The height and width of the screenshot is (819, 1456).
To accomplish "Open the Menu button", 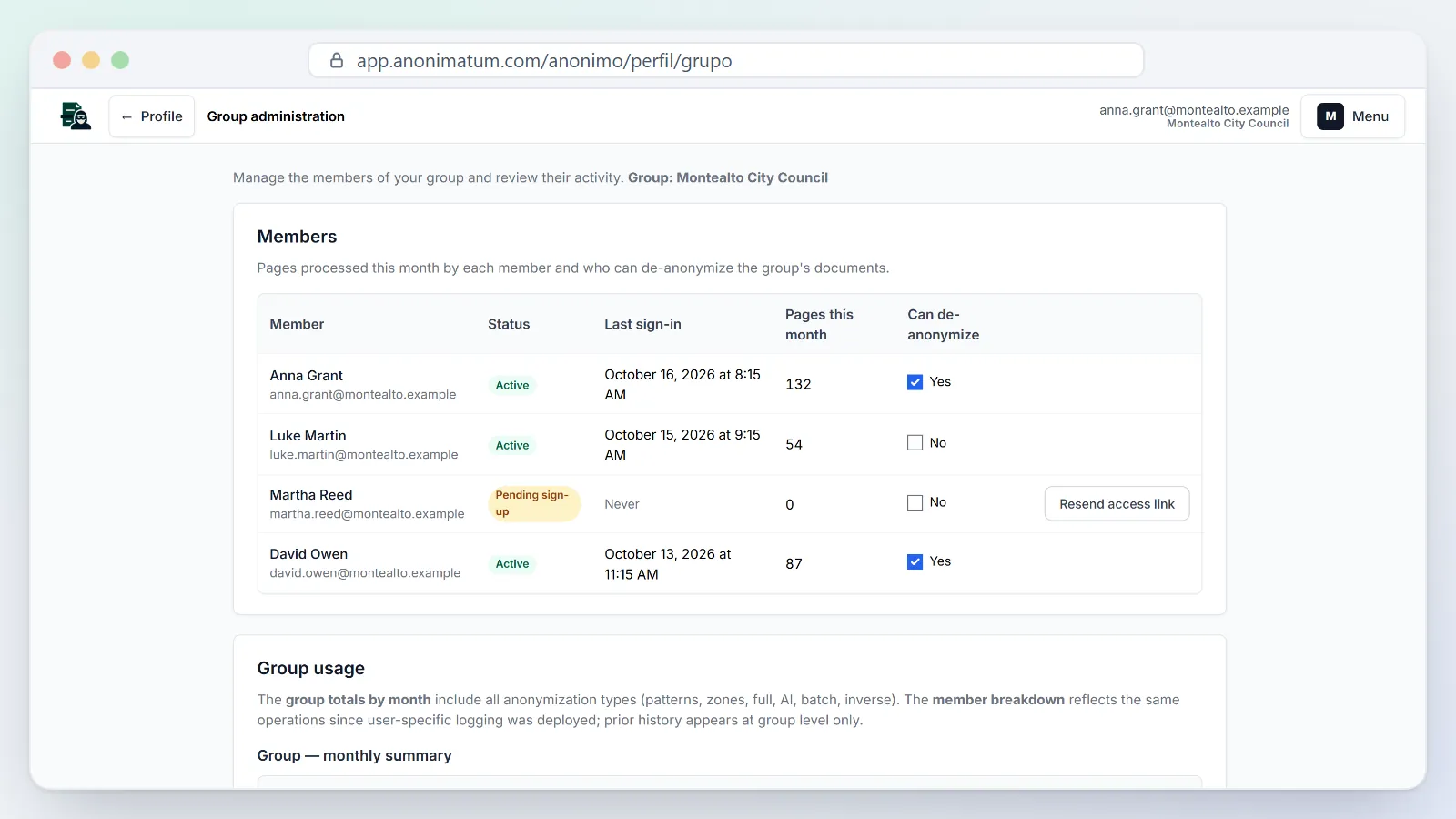I will tap(1352, 116).
